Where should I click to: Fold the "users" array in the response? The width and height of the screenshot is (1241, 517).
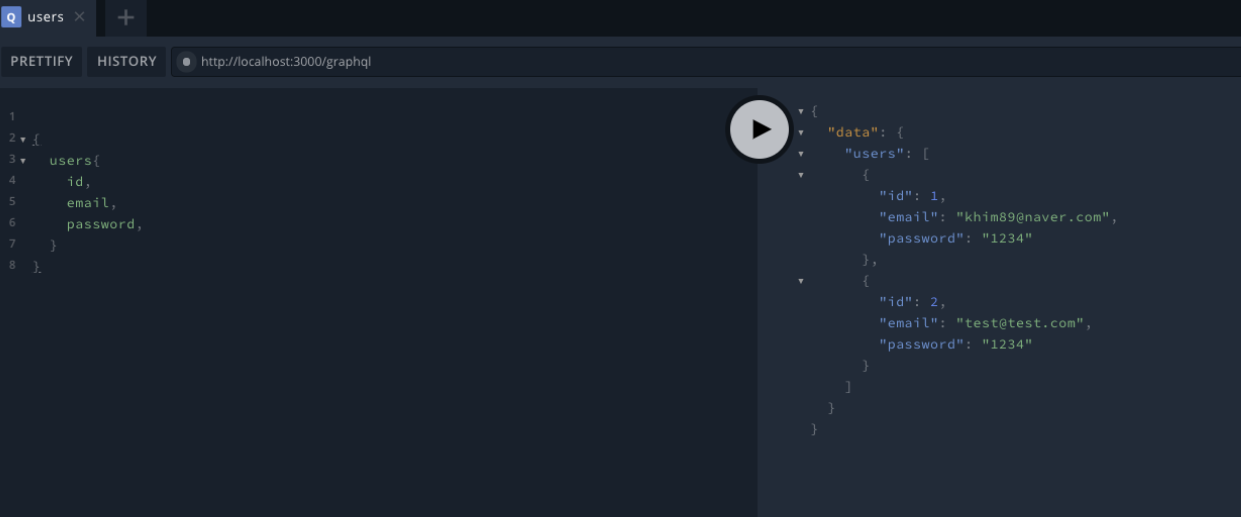(801, 154)
